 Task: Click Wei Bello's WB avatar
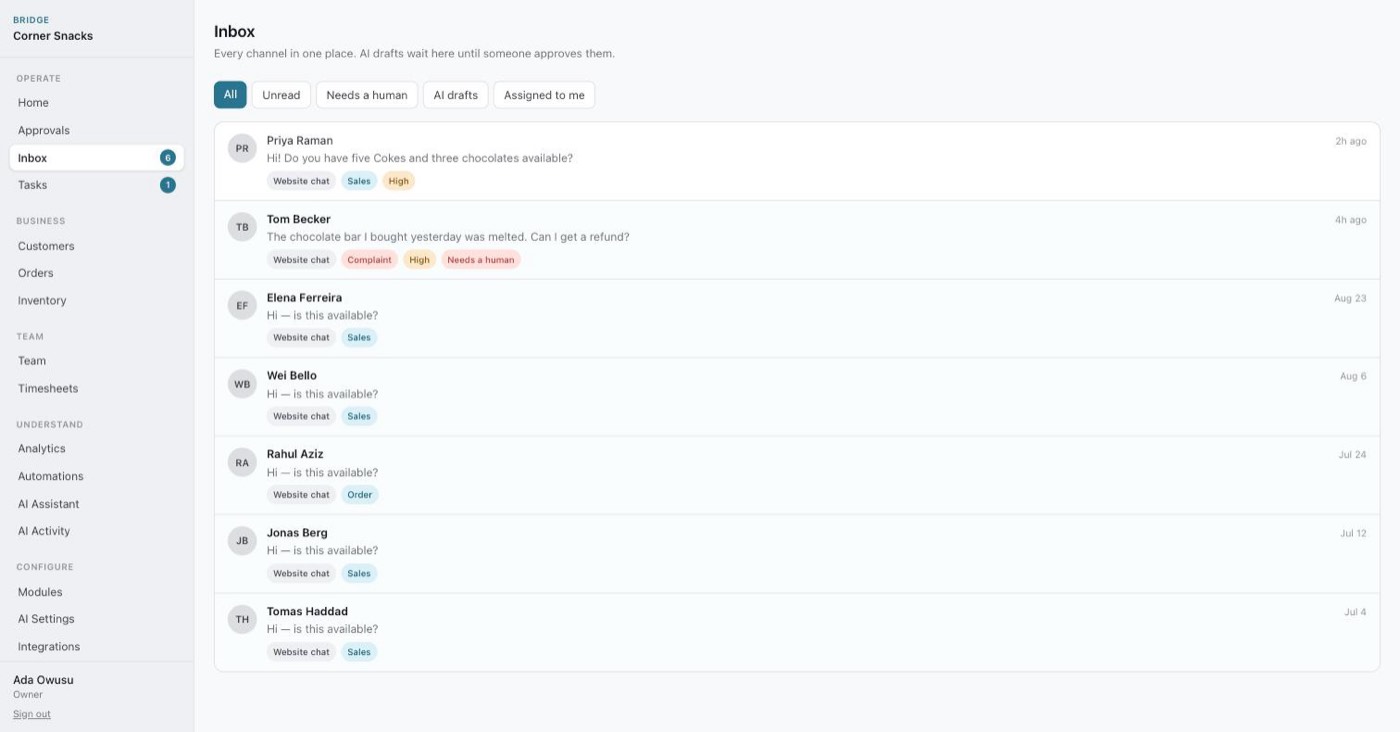[242, 384]
